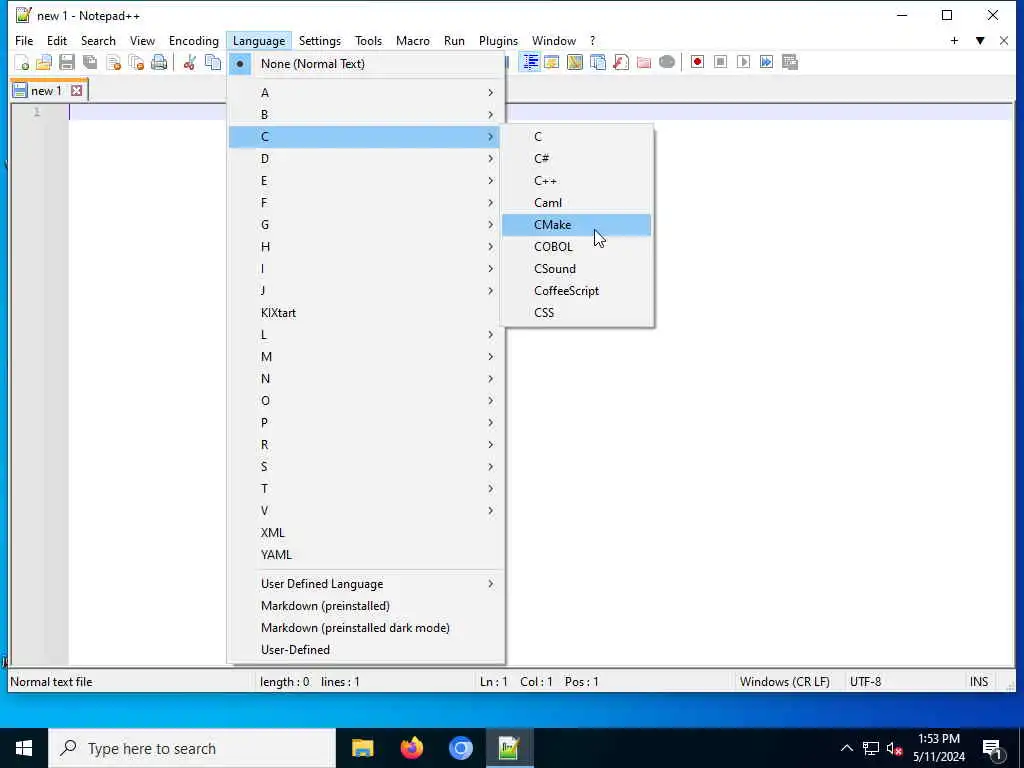Click the Cut scissors toolbar icon

click(189, 63)
